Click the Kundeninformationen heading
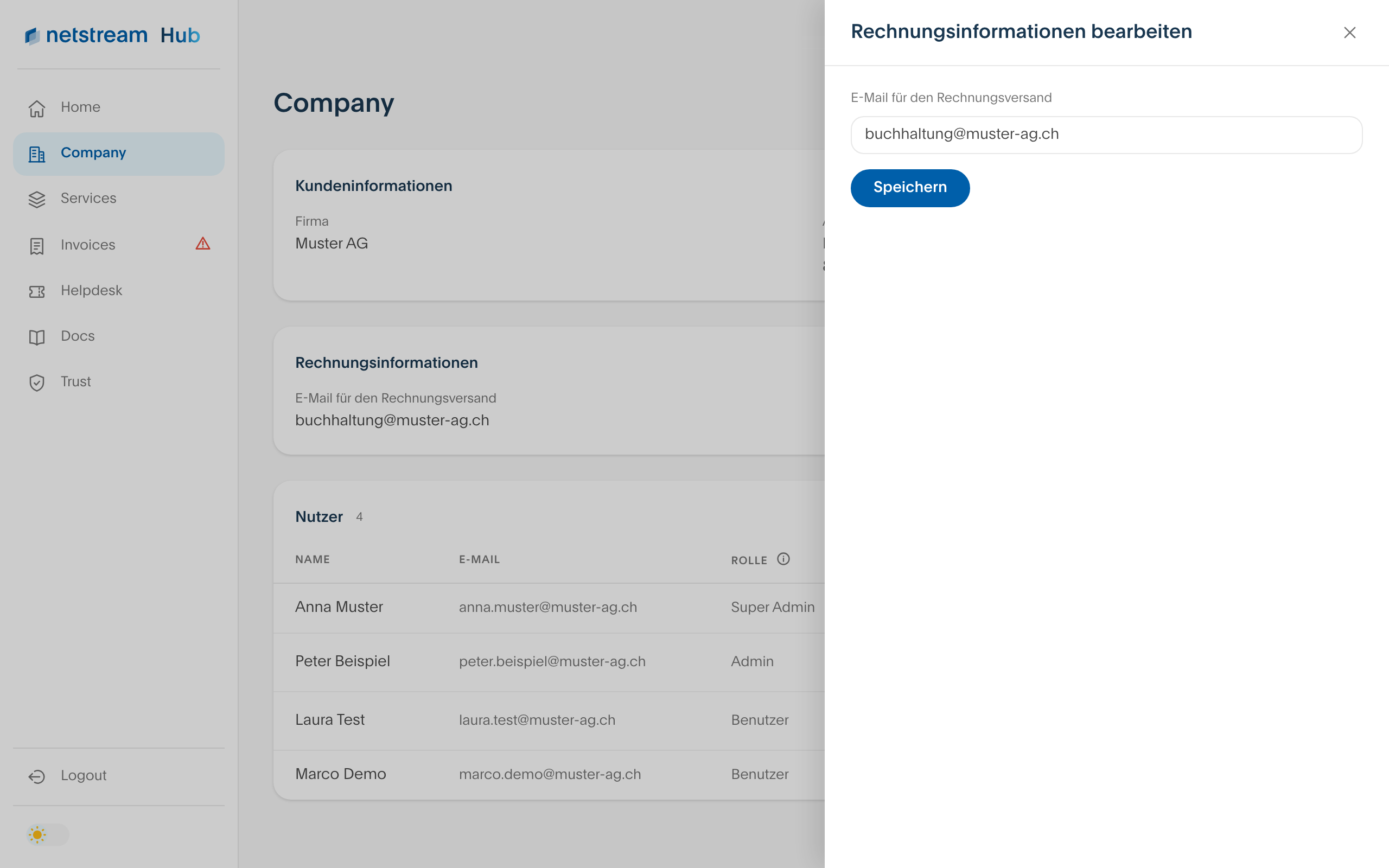Viewport: 1389px width, 868px height. [x=374, y=186]
